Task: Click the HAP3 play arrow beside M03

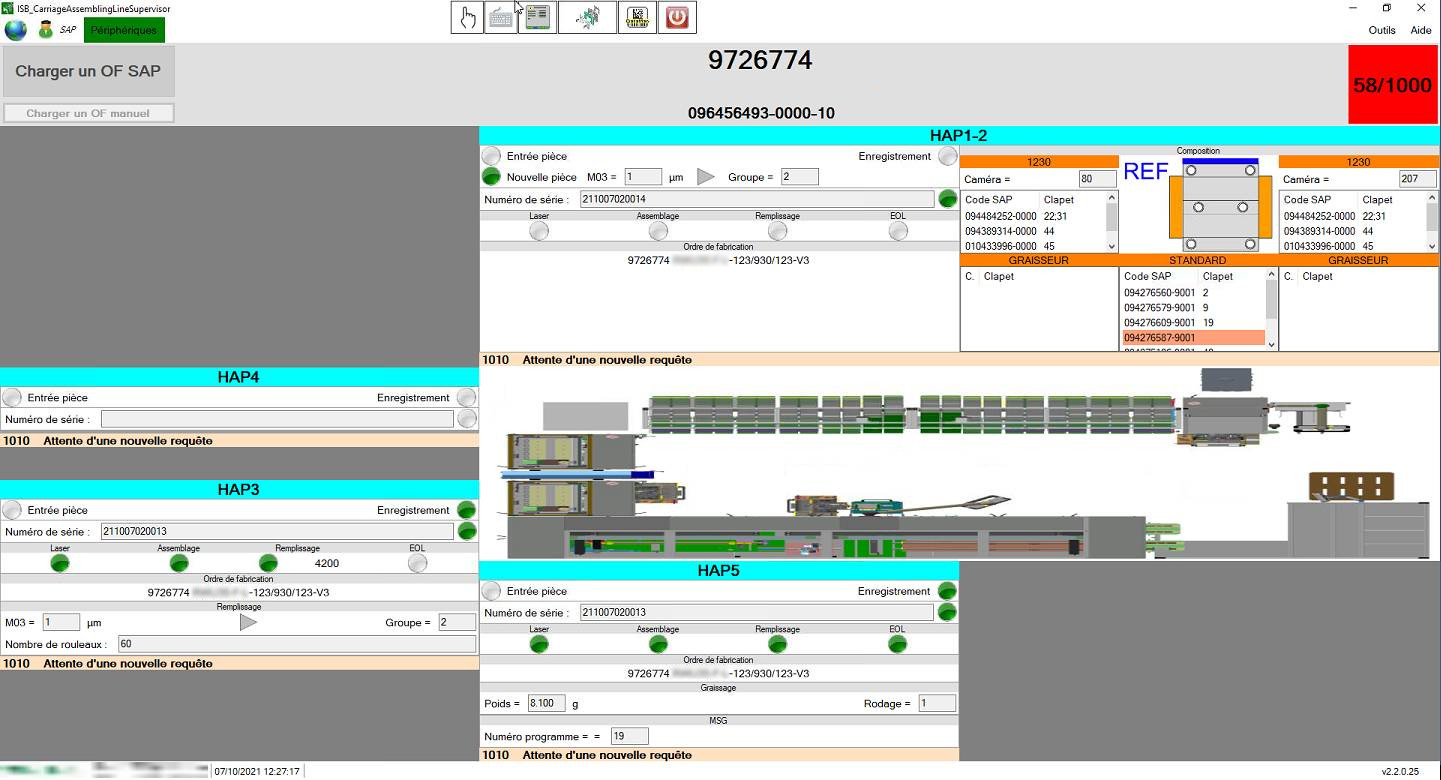Action: click(x=248, y=622)
